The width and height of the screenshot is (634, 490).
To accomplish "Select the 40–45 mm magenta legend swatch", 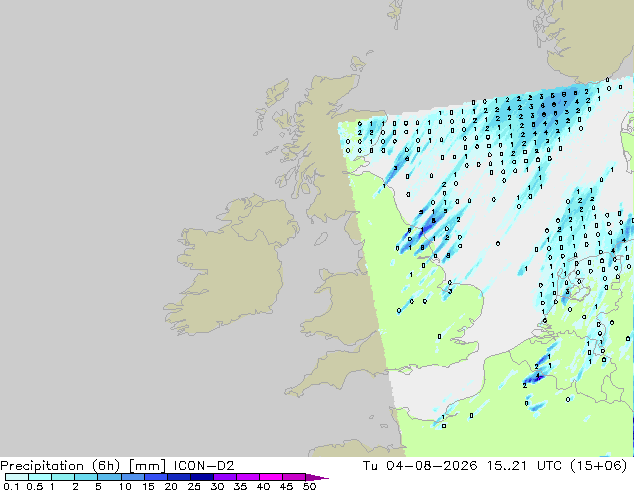I will [x=271, y=477].
